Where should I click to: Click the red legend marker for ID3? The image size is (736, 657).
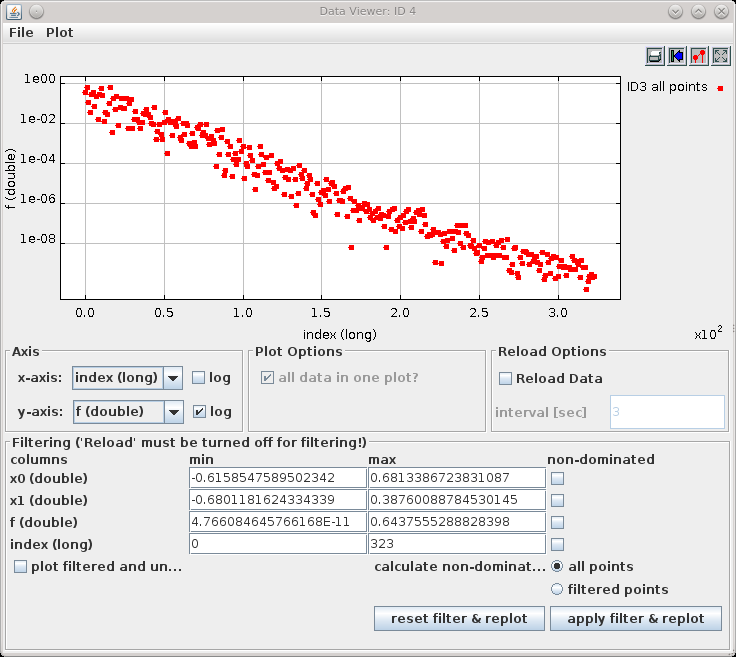720,88
